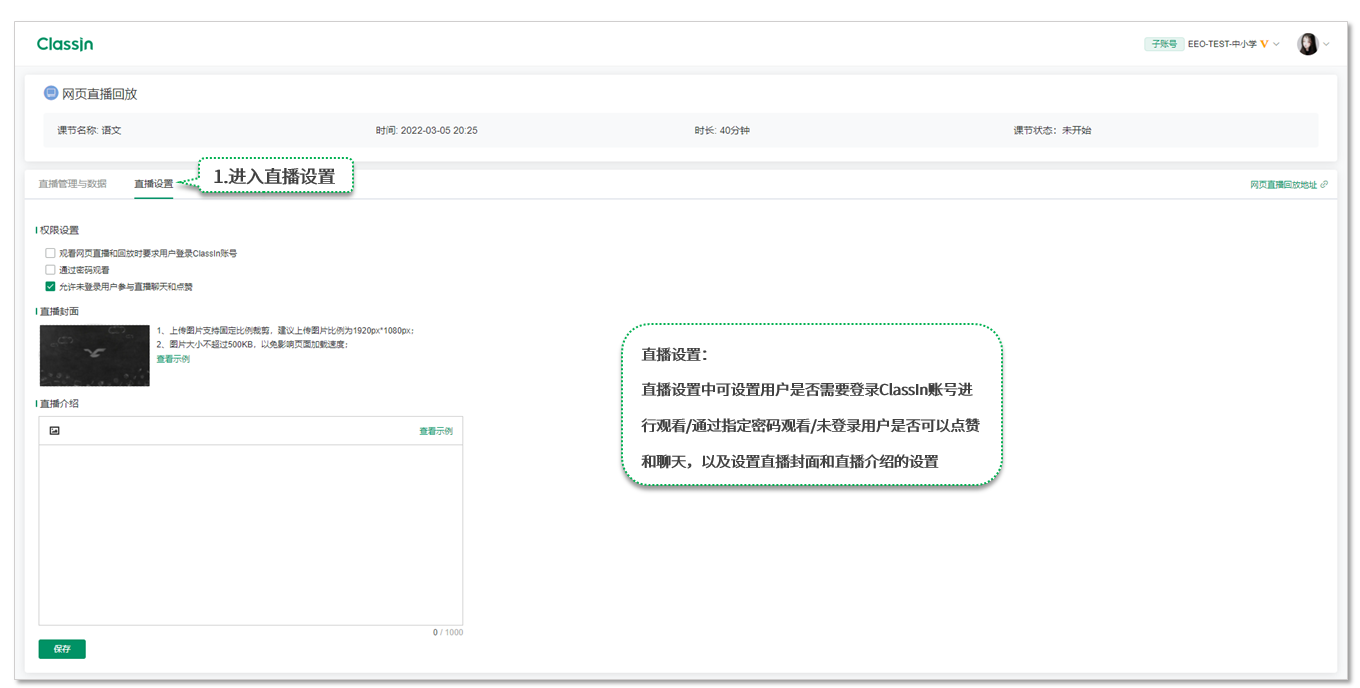This screenshot has height=688, width=1360.
Task: Click the 保存 button
Action: pos(62,649)
